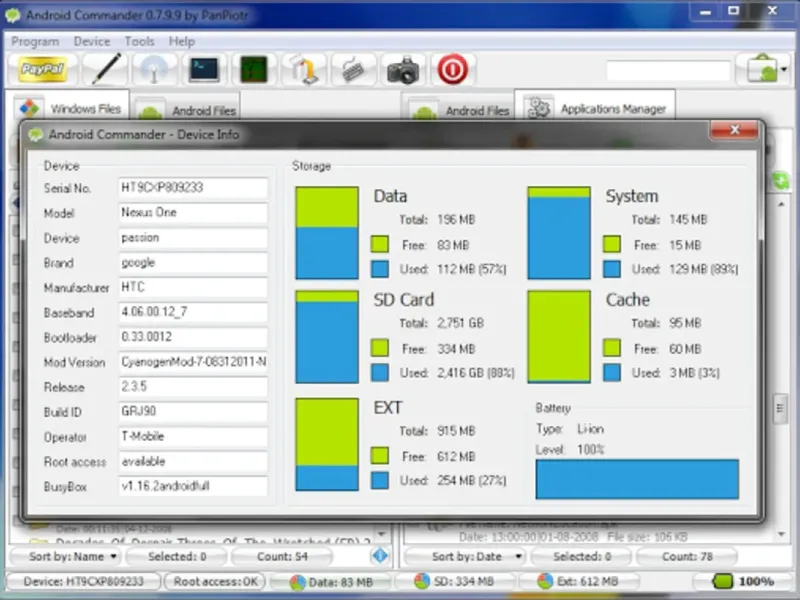Open the Program menu
Viewport: 800px width, 600px height.
pos(35,41)
